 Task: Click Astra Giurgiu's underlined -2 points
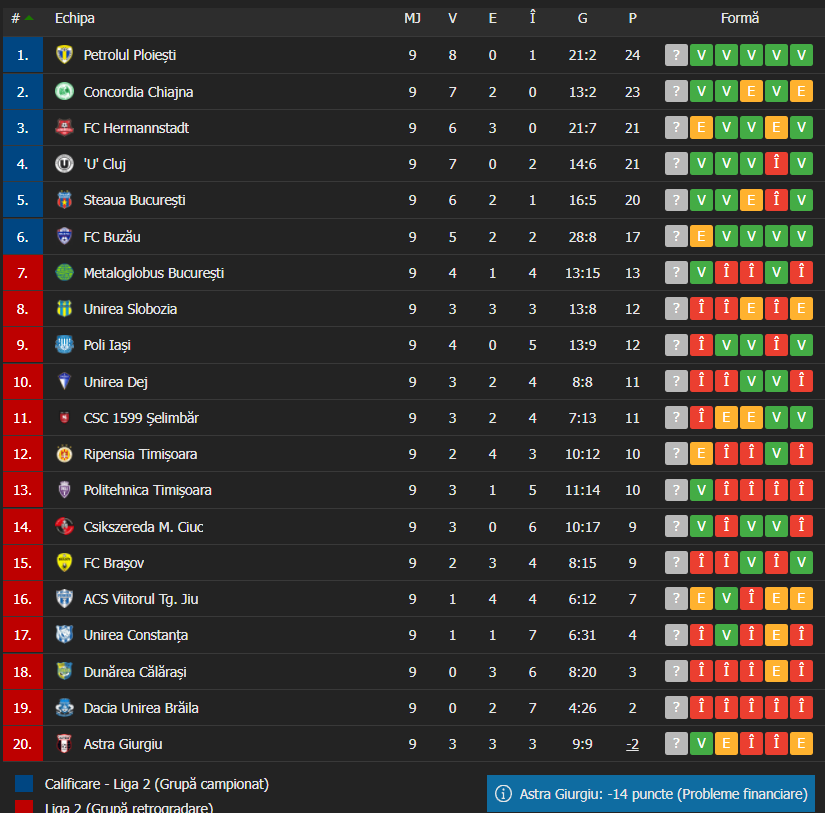coord(632,744)
